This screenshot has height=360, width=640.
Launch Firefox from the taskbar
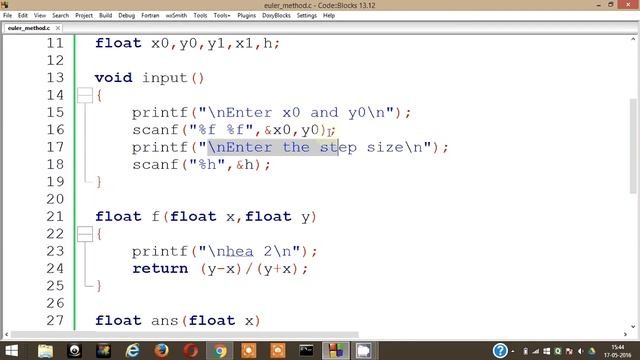click(x=162, y=351)
